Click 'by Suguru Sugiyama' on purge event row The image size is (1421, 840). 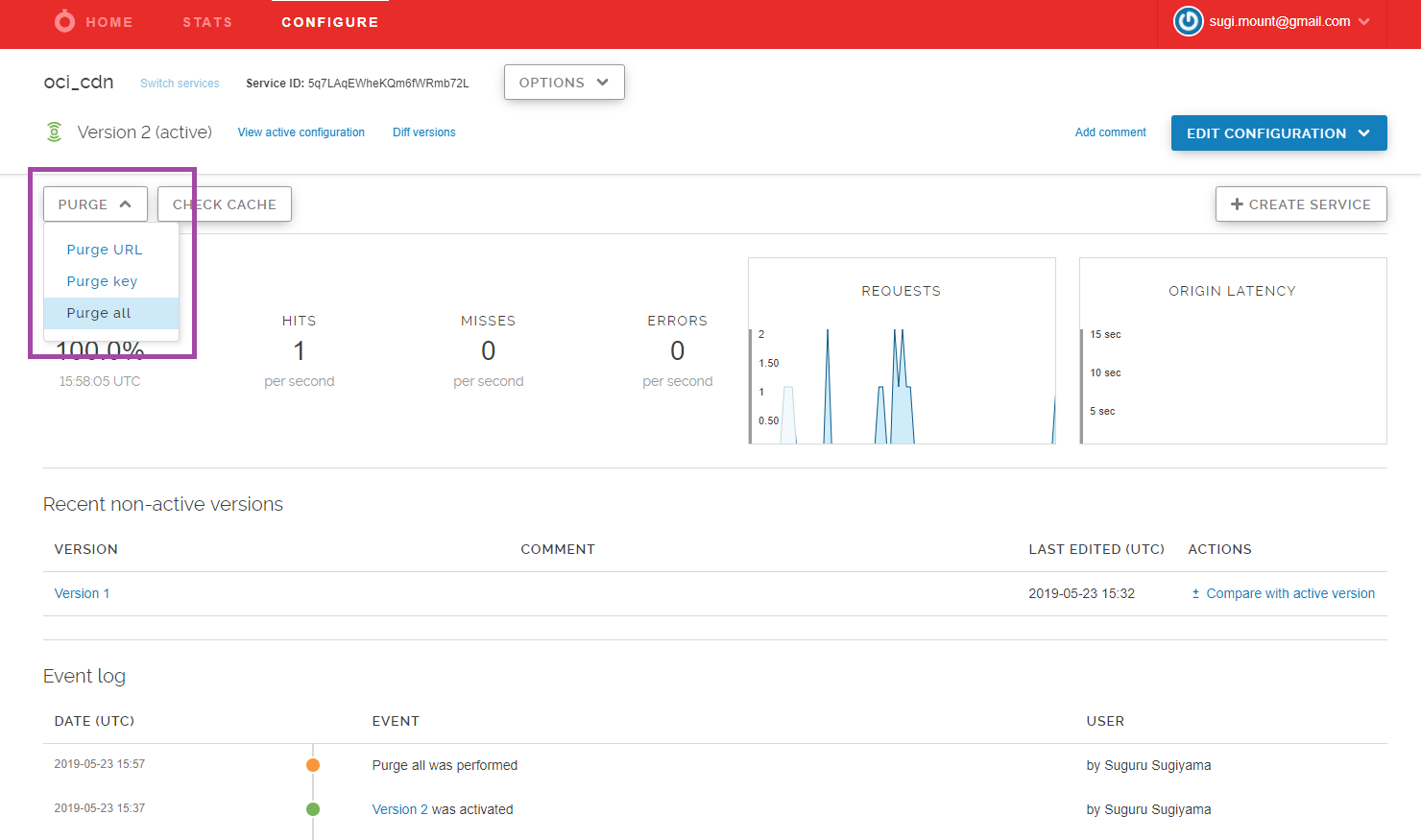1149,765
